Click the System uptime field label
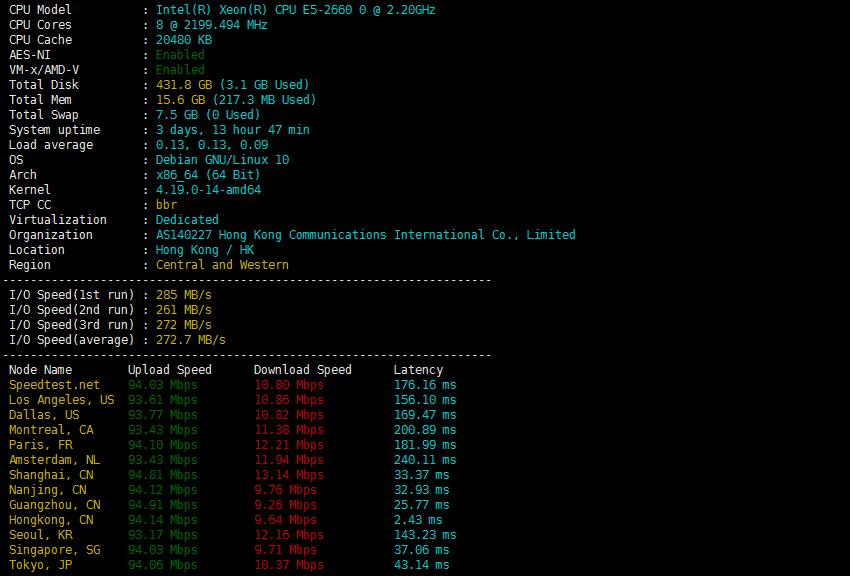Image resolution: width=850 pixels, height=576 pixels. pos(55,130)
